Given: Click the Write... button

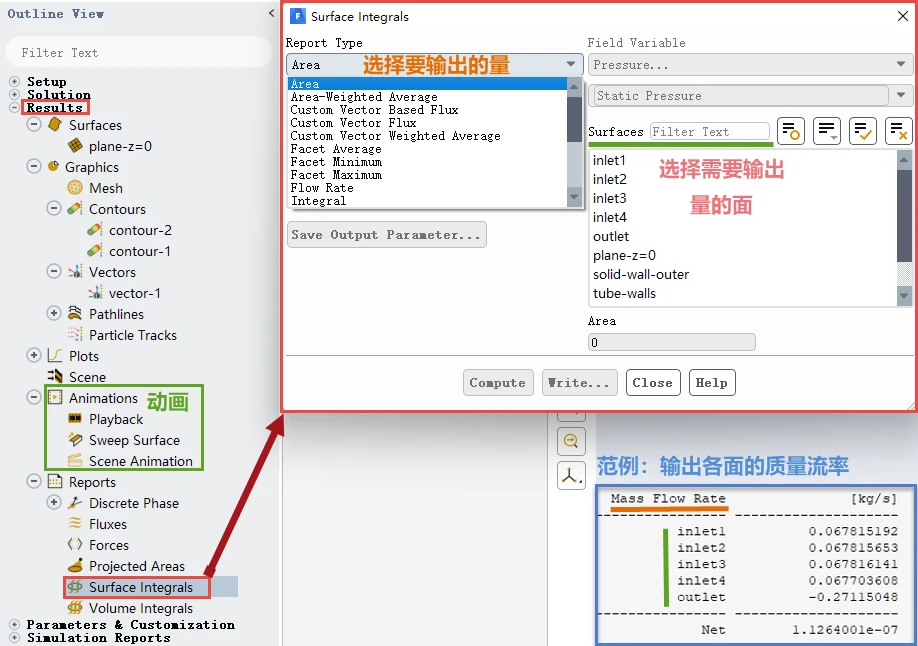Looking at the screenshot, I should coord(579,382).
